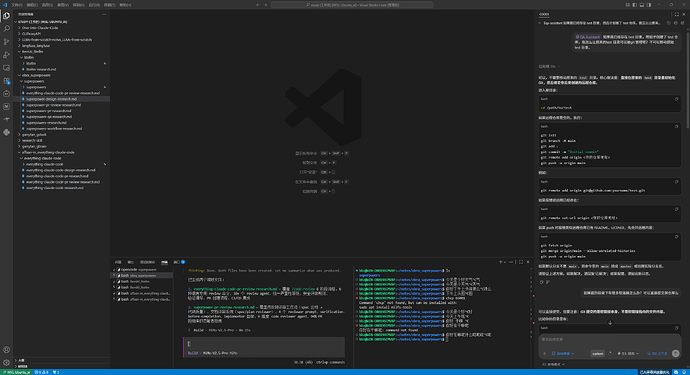Open the Manage gear in the activity bar
The image size is (690, 375).
[x=6, y=363]
